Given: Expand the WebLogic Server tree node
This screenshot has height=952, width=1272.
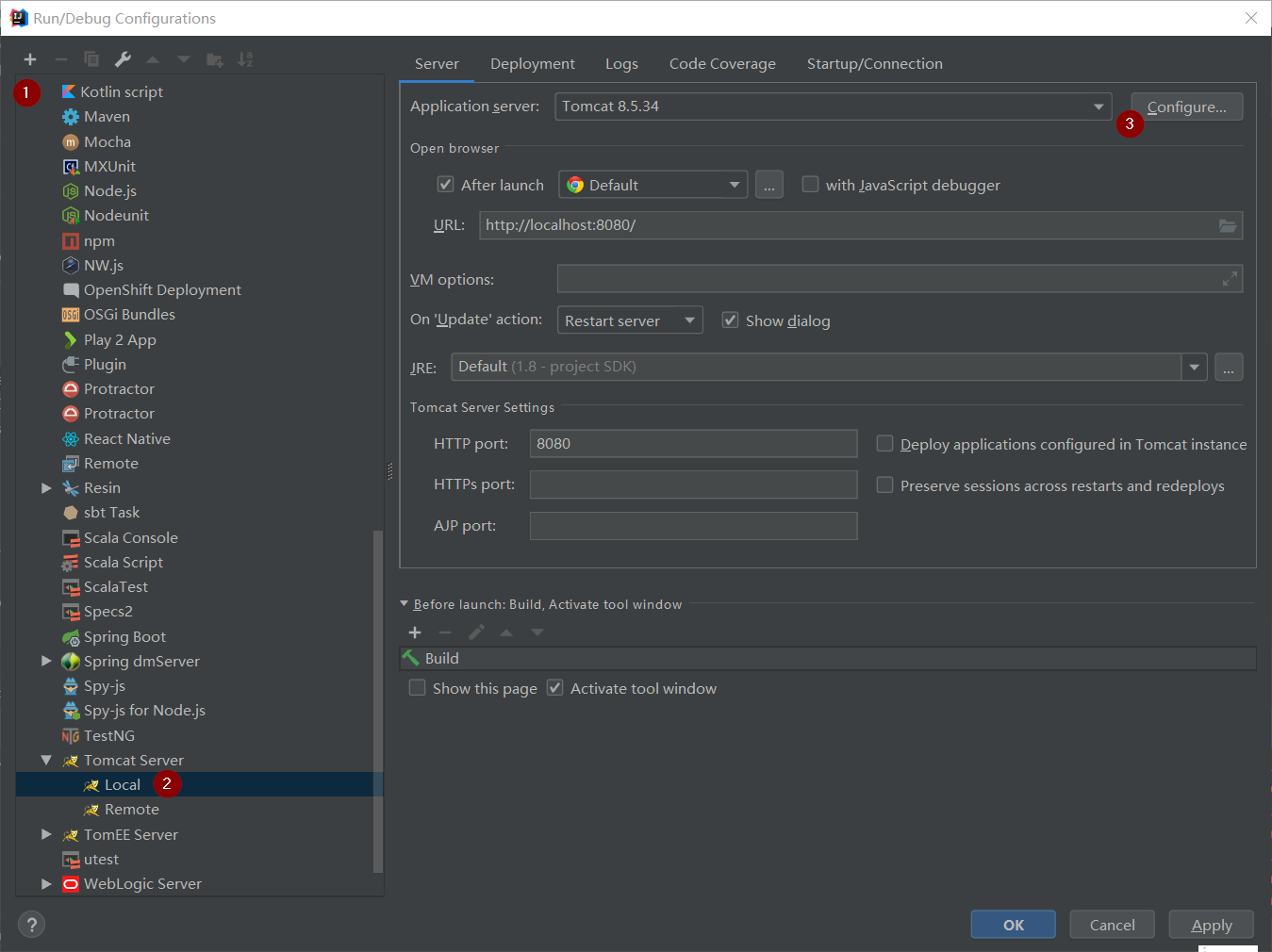Looking at the screenshot, I should [x=46, y=883].
